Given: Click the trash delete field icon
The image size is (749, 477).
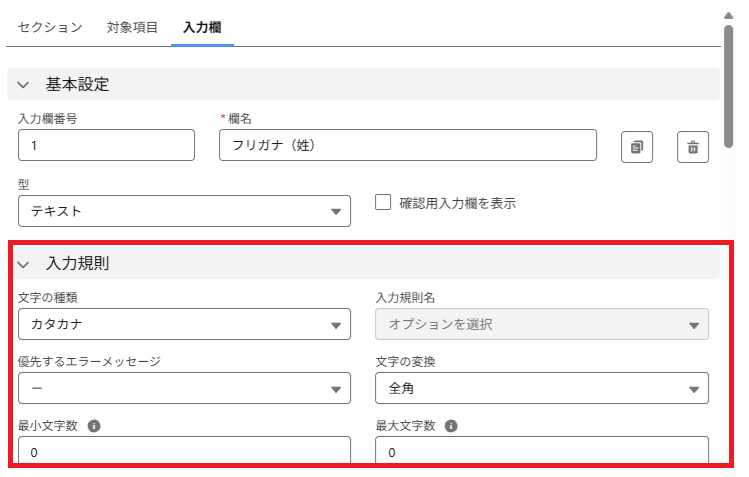Looking at the screenshot, I should click(692, 147).
